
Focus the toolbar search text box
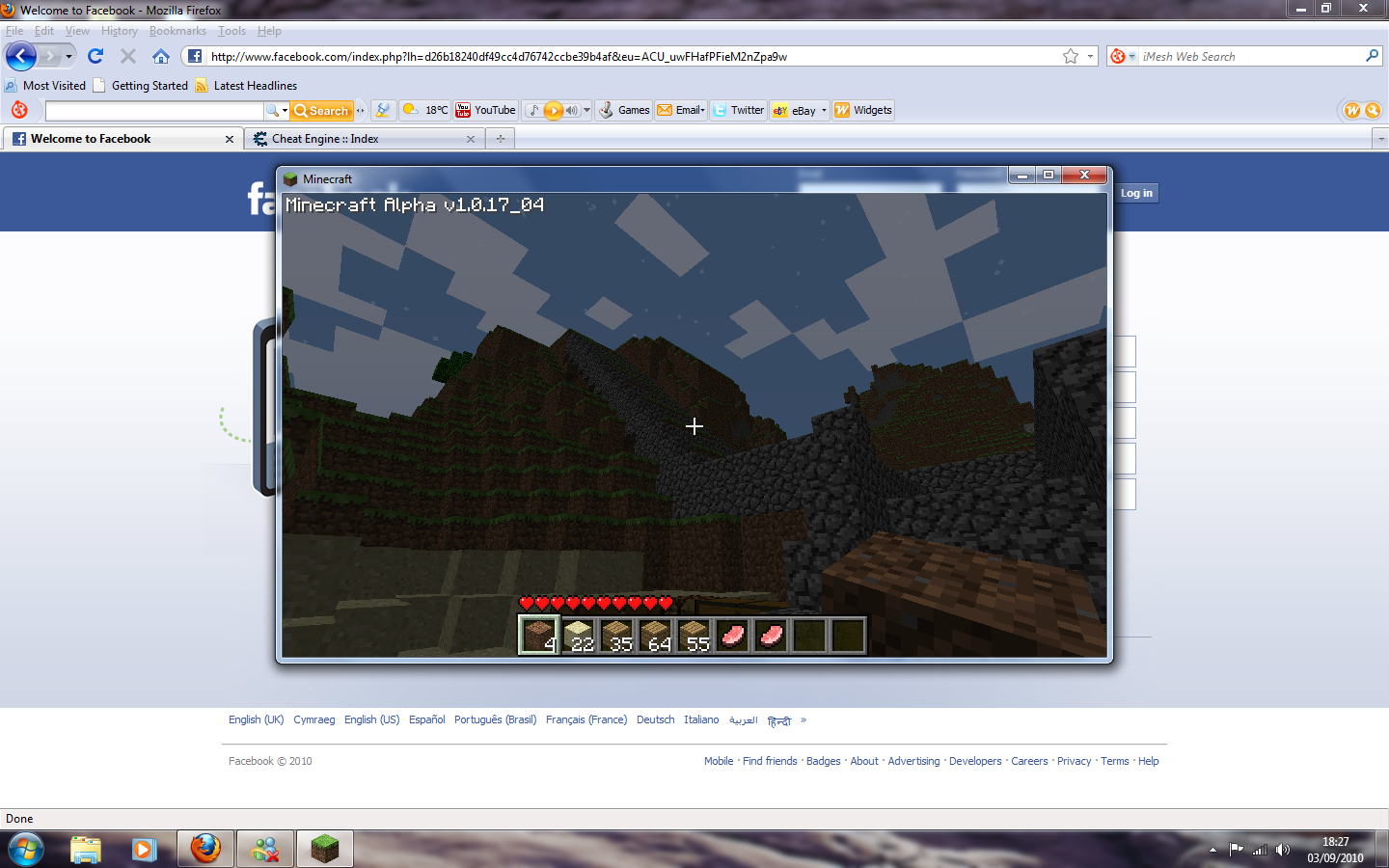pos(154,111)
